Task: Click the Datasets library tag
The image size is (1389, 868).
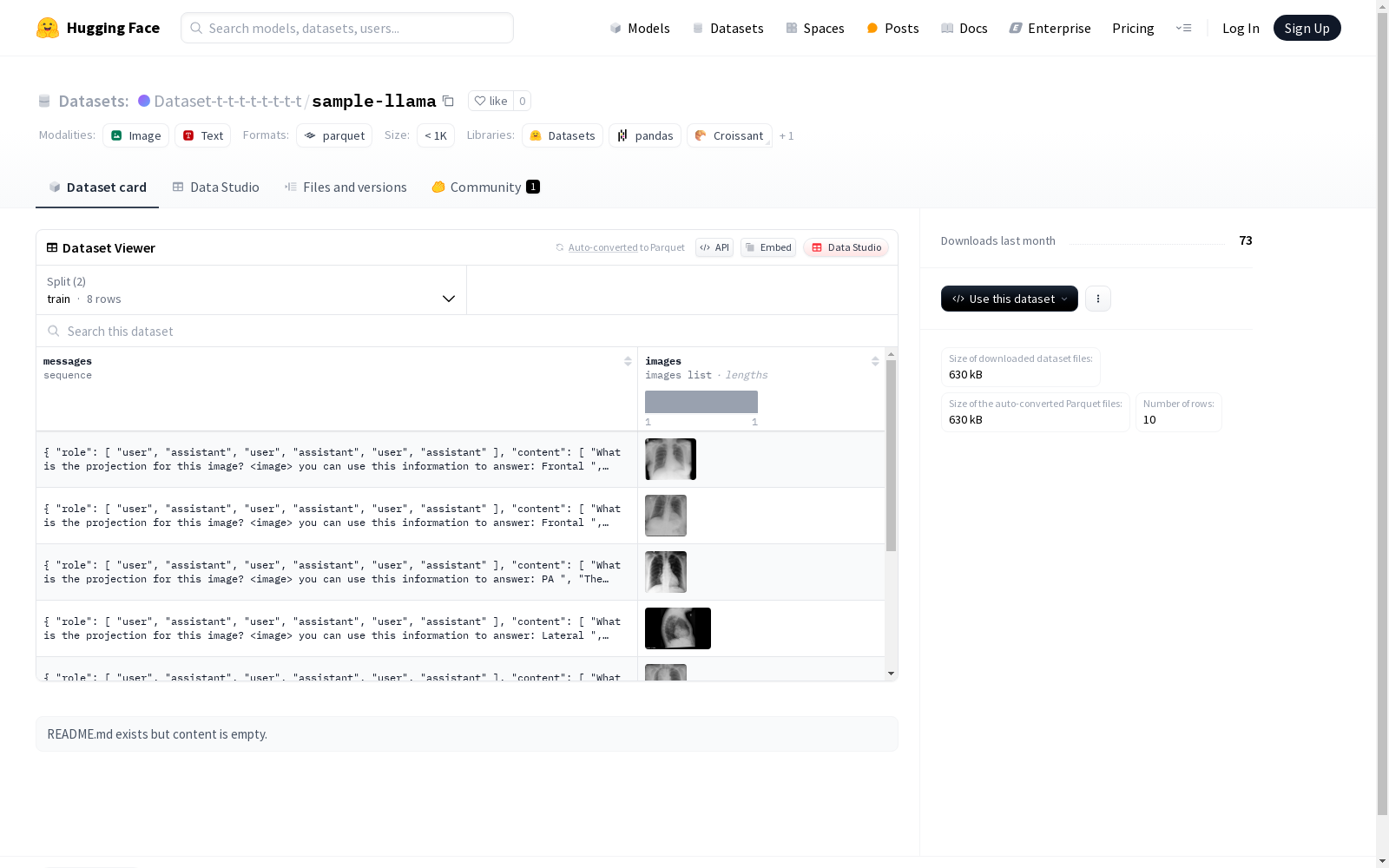Action: point(563,135)
